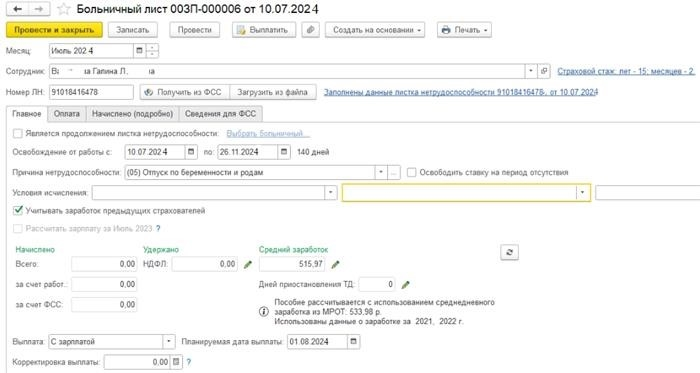Click the back arrow navigation icon
The image size is (700, 373).
coord(18,9)
